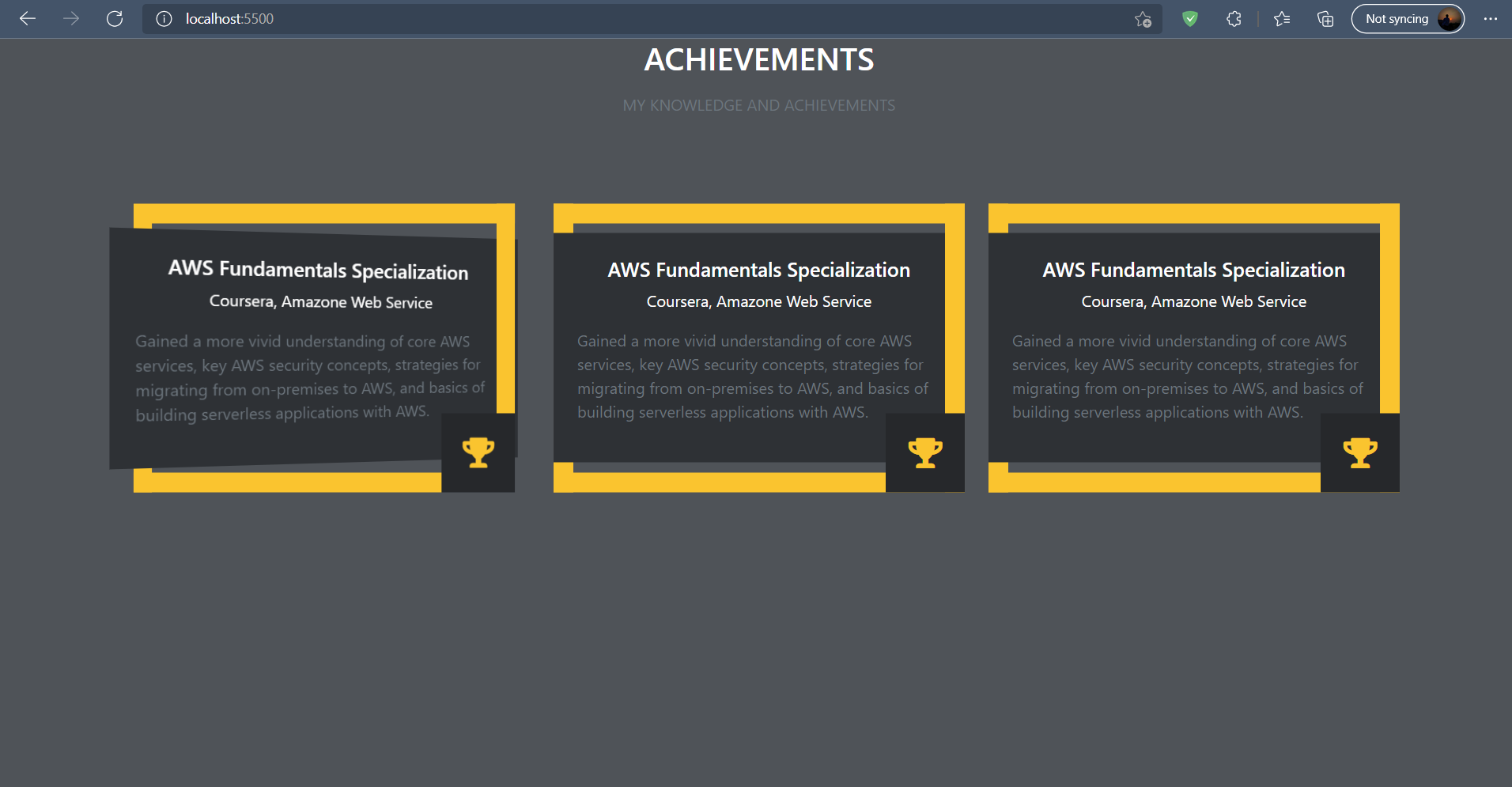Open the green shield extension
The image size is (1512, 787).
1190,19
